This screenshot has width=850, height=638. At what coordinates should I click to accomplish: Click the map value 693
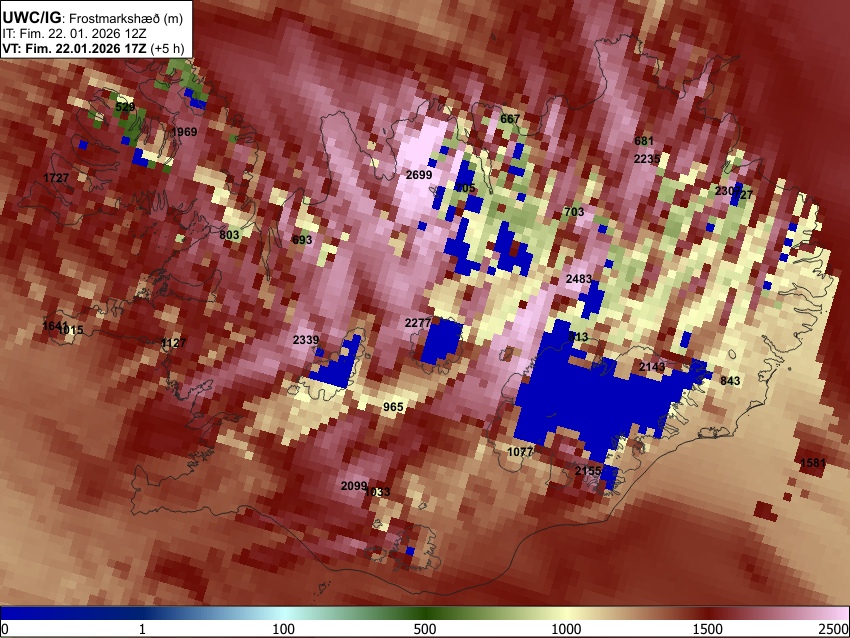[x=302, y=240]
